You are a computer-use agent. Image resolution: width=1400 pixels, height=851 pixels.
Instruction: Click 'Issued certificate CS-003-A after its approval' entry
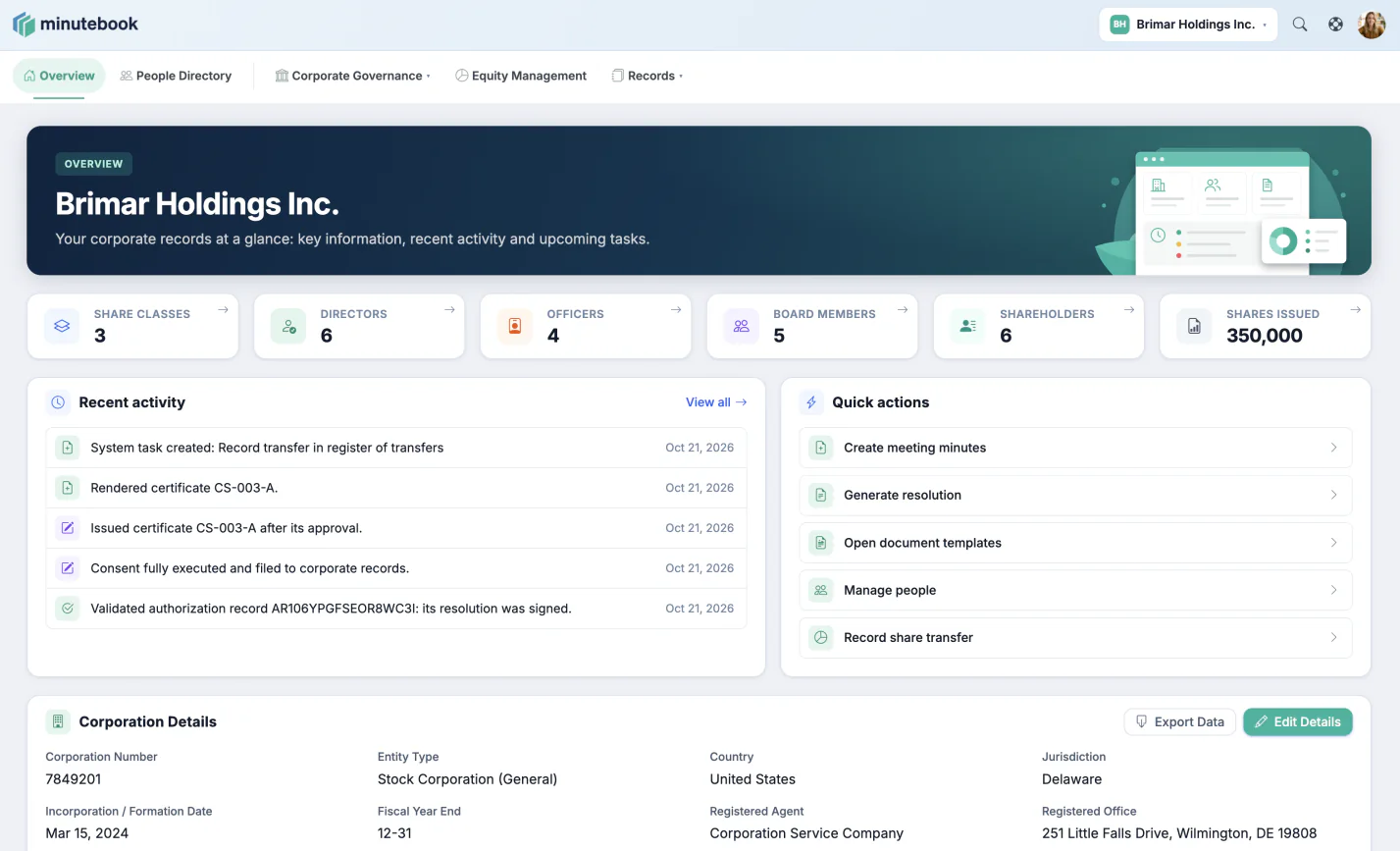pos(396,528)
